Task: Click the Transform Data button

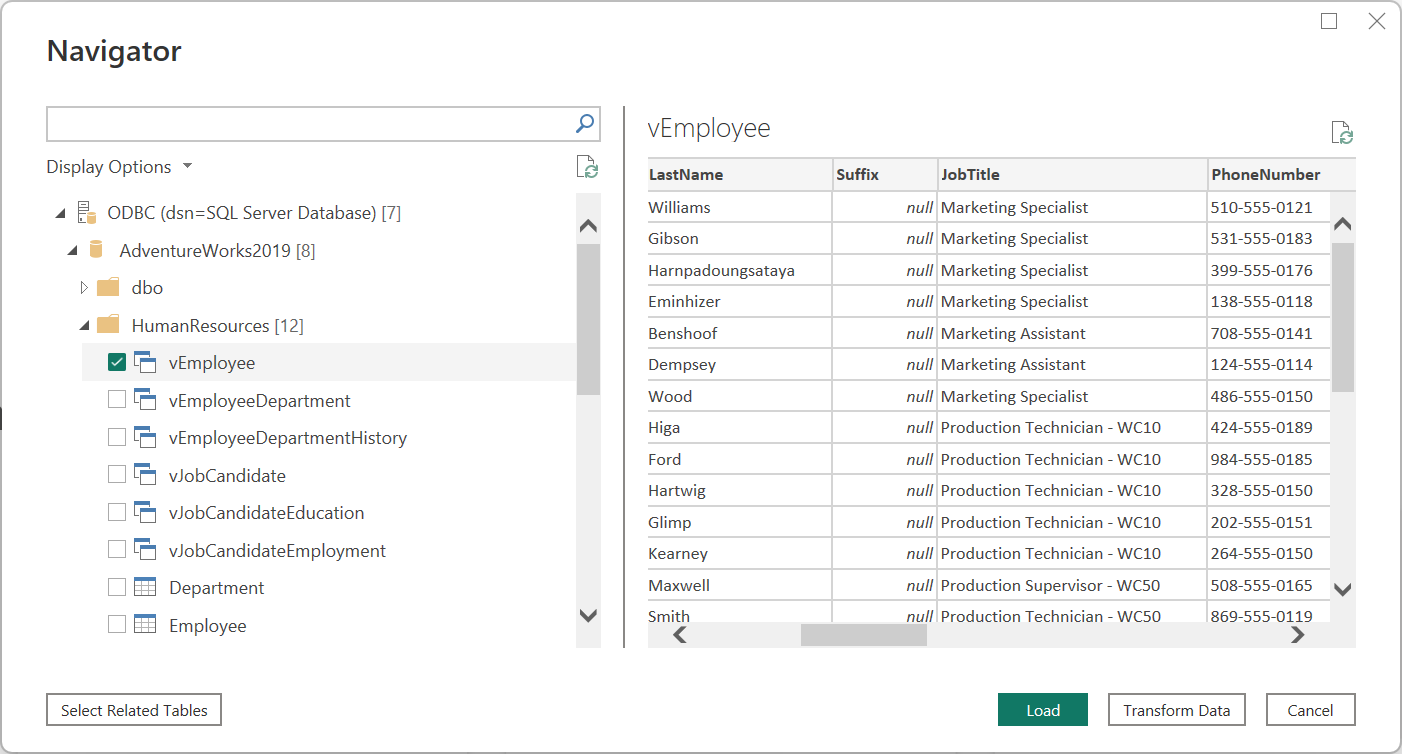Action: 1176,710
